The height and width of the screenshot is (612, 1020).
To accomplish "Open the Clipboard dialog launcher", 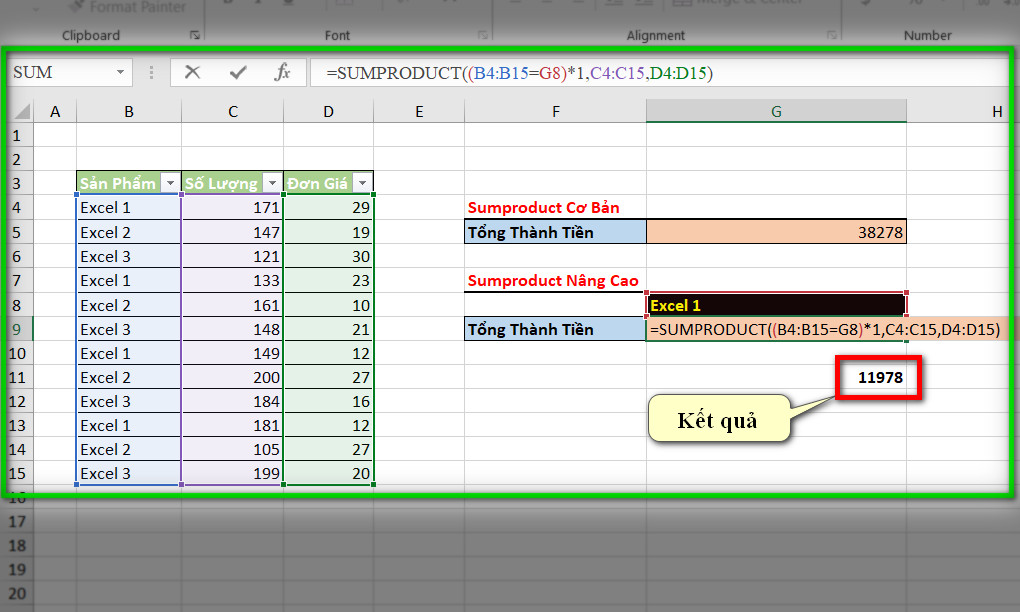I will (x=195, y=35).
